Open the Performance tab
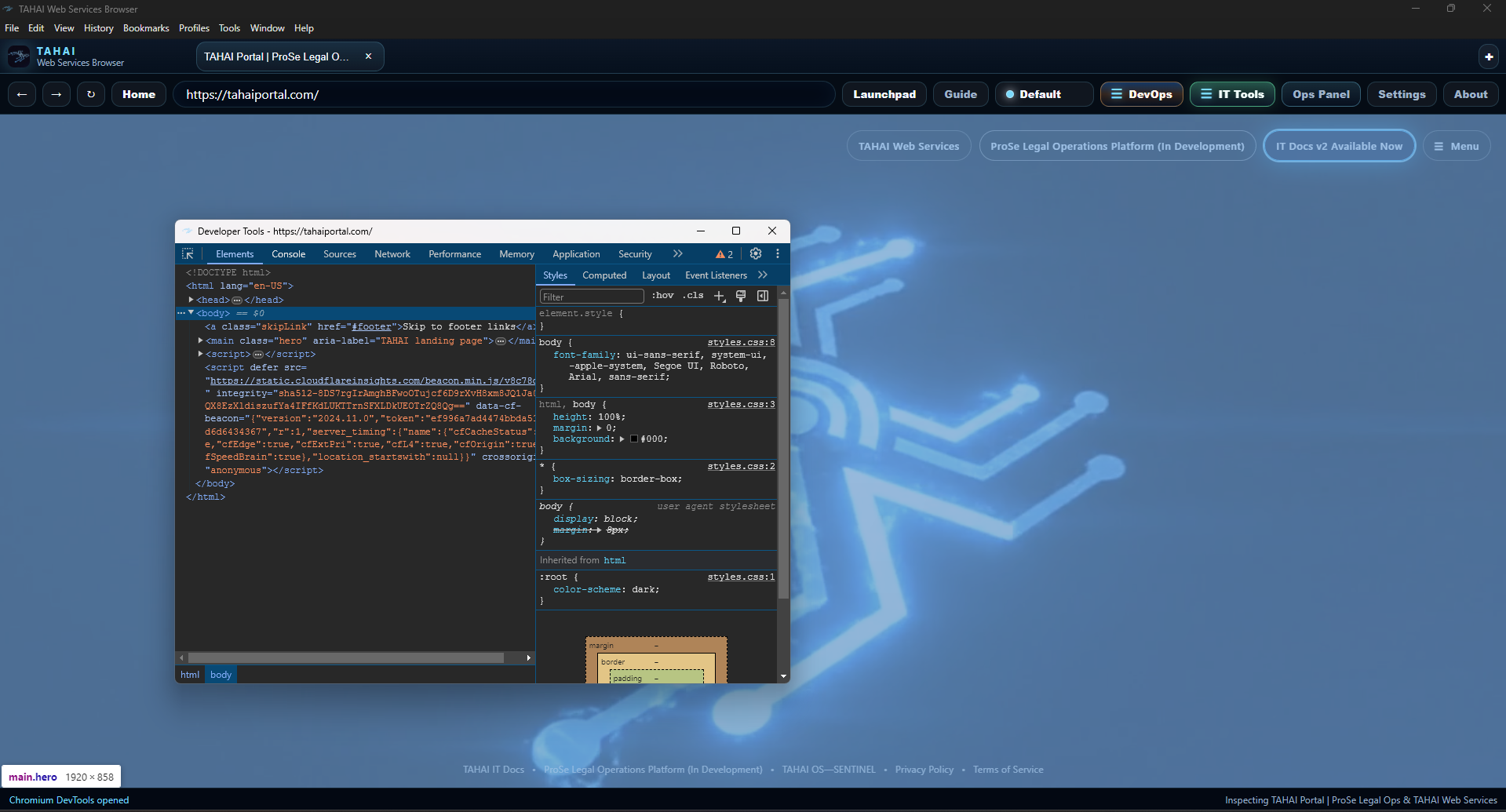This screenshot has width=1506, height=812. 454,254
